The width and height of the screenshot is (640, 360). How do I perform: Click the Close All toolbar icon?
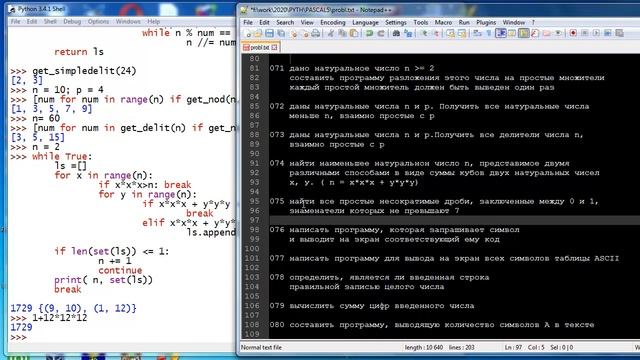point(305,33)
